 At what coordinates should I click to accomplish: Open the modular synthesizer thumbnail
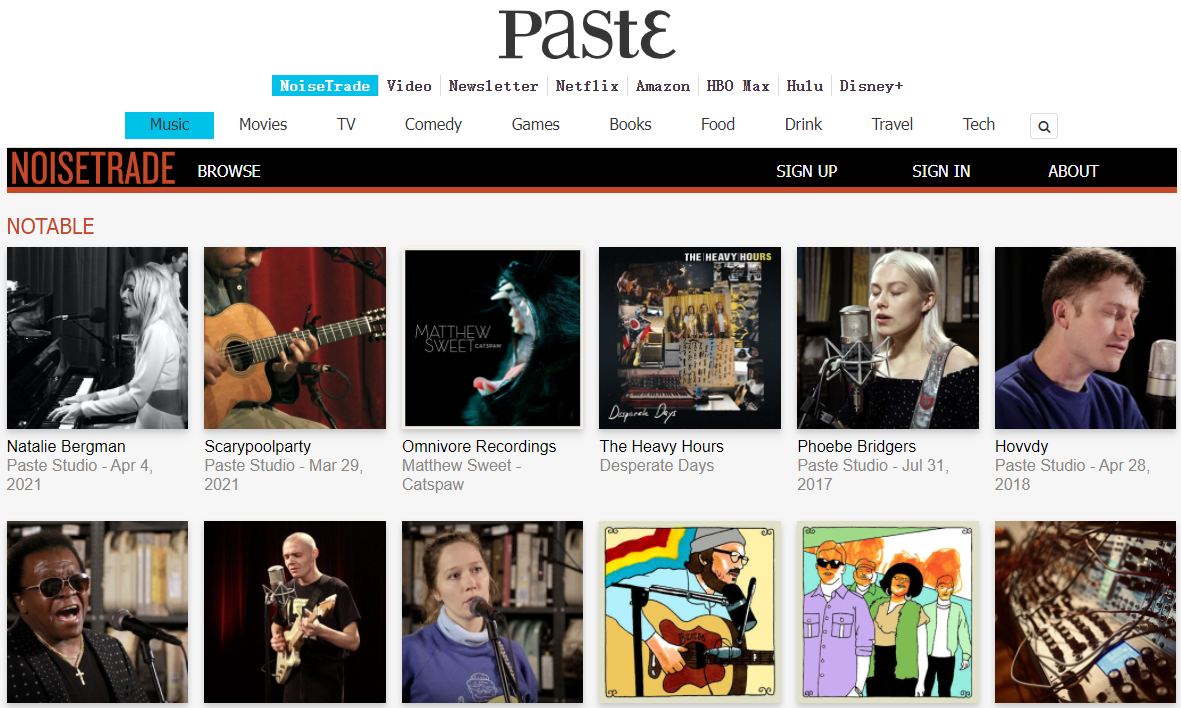1085,612
